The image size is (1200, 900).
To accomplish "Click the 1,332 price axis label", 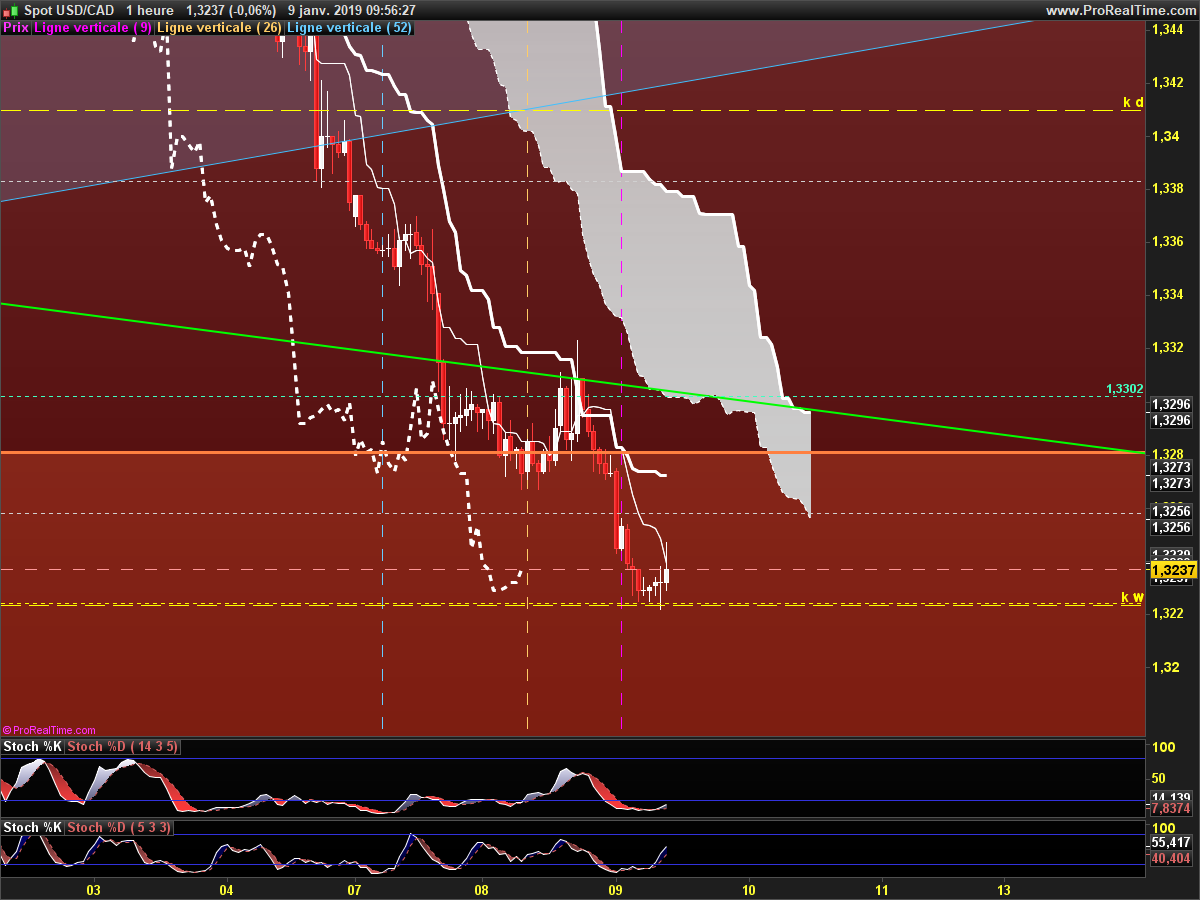I will click(x=1168, y=348).
